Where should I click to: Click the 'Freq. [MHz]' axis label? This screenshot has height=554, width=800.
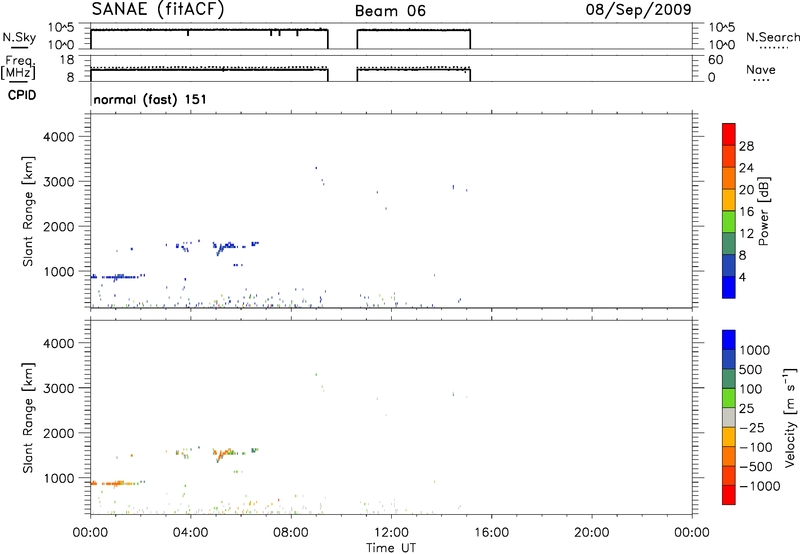pos(19,68)
